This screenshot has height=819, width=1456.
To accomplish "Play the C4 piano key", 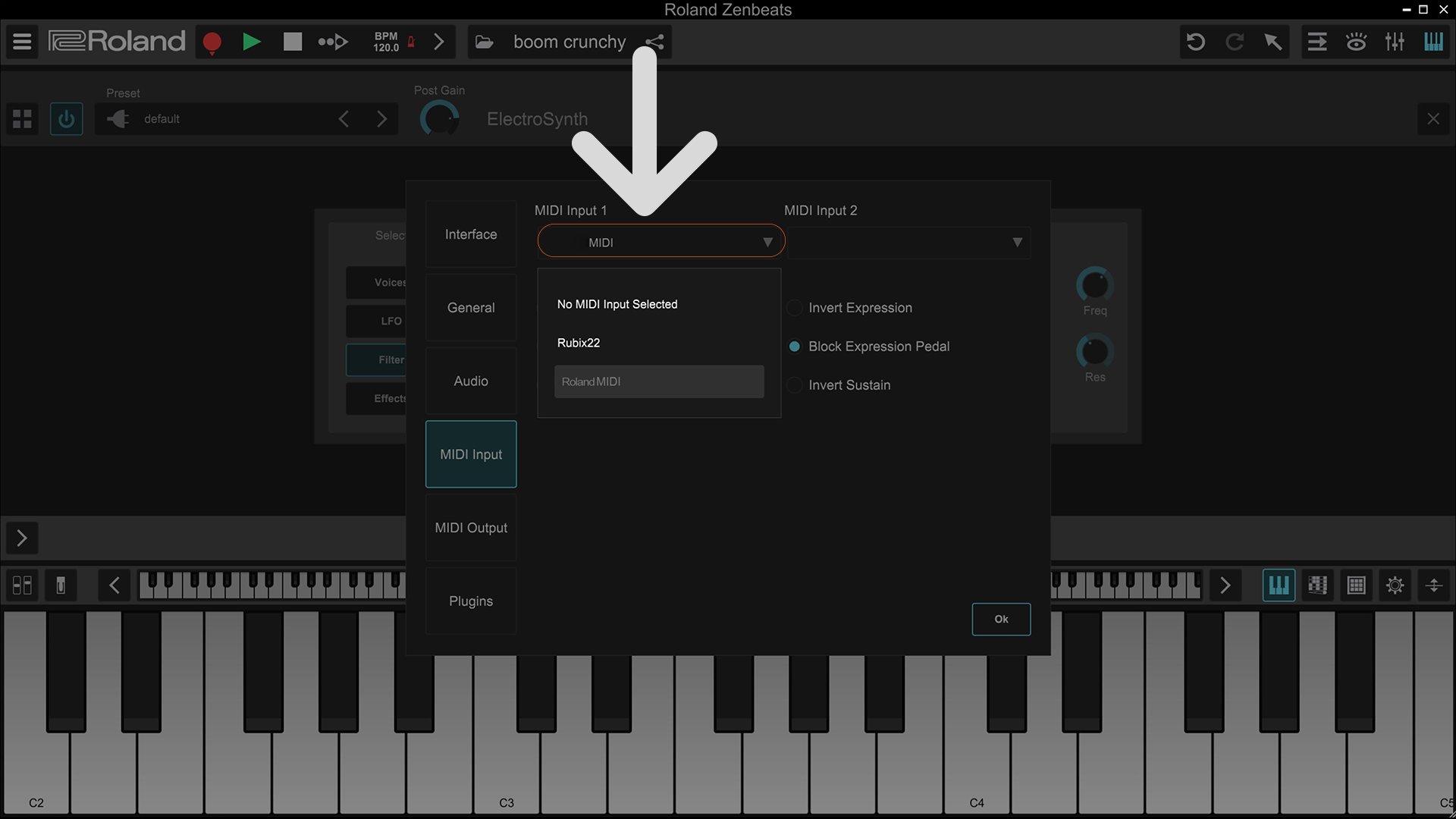I will [x=977, y=773].
